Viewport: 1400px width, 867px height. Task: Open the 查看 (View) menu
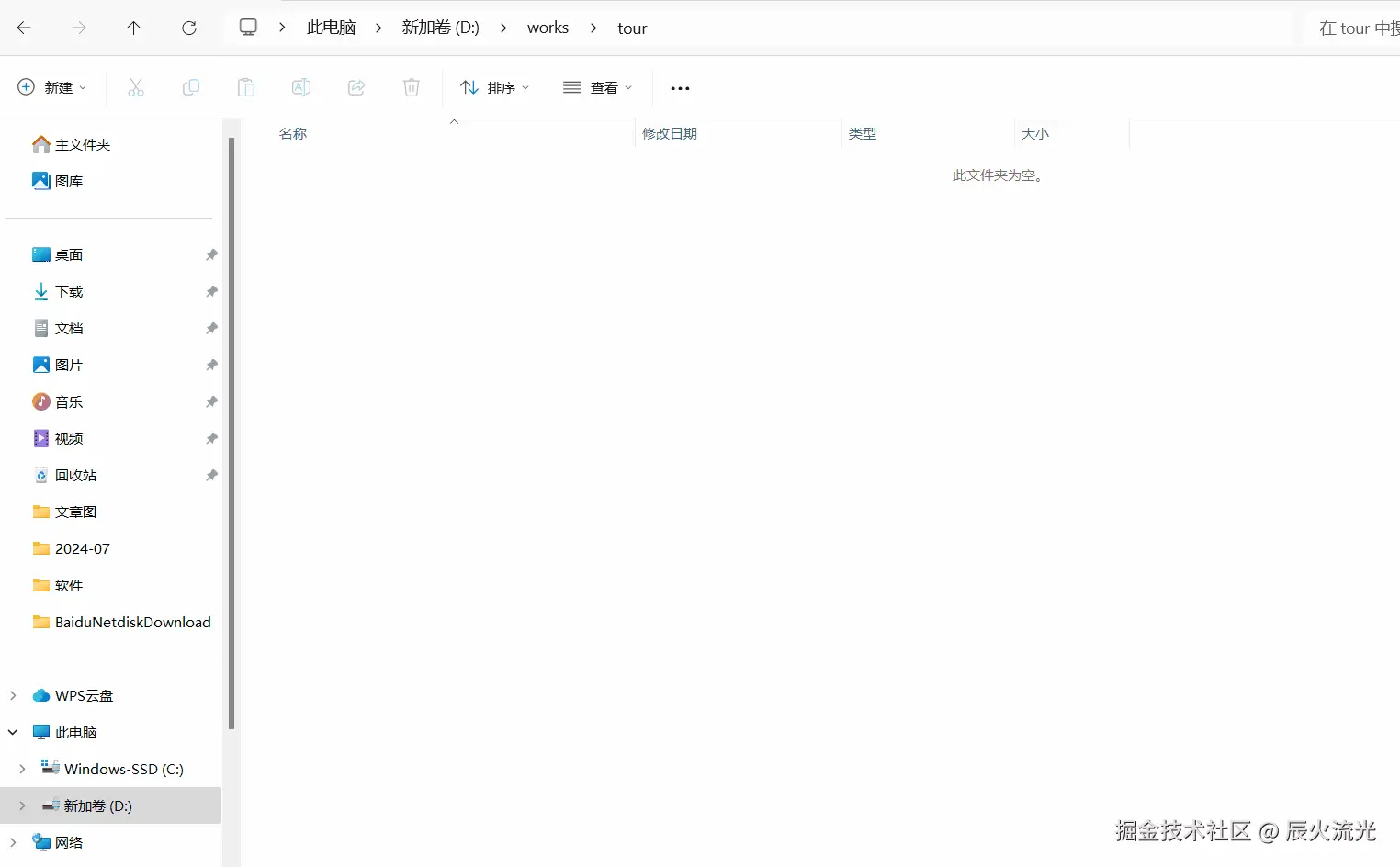[x=597, y=87]
